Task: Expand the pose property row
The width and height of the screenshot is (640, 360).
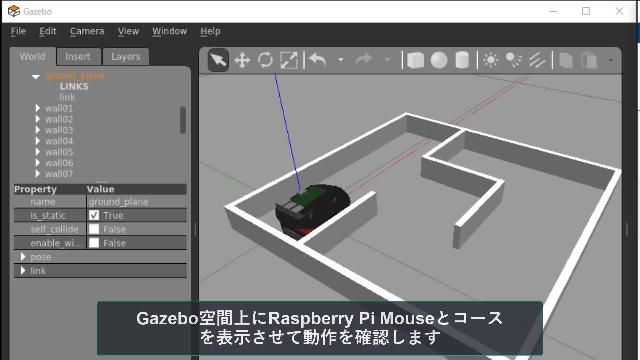Action: click(100, 257)
